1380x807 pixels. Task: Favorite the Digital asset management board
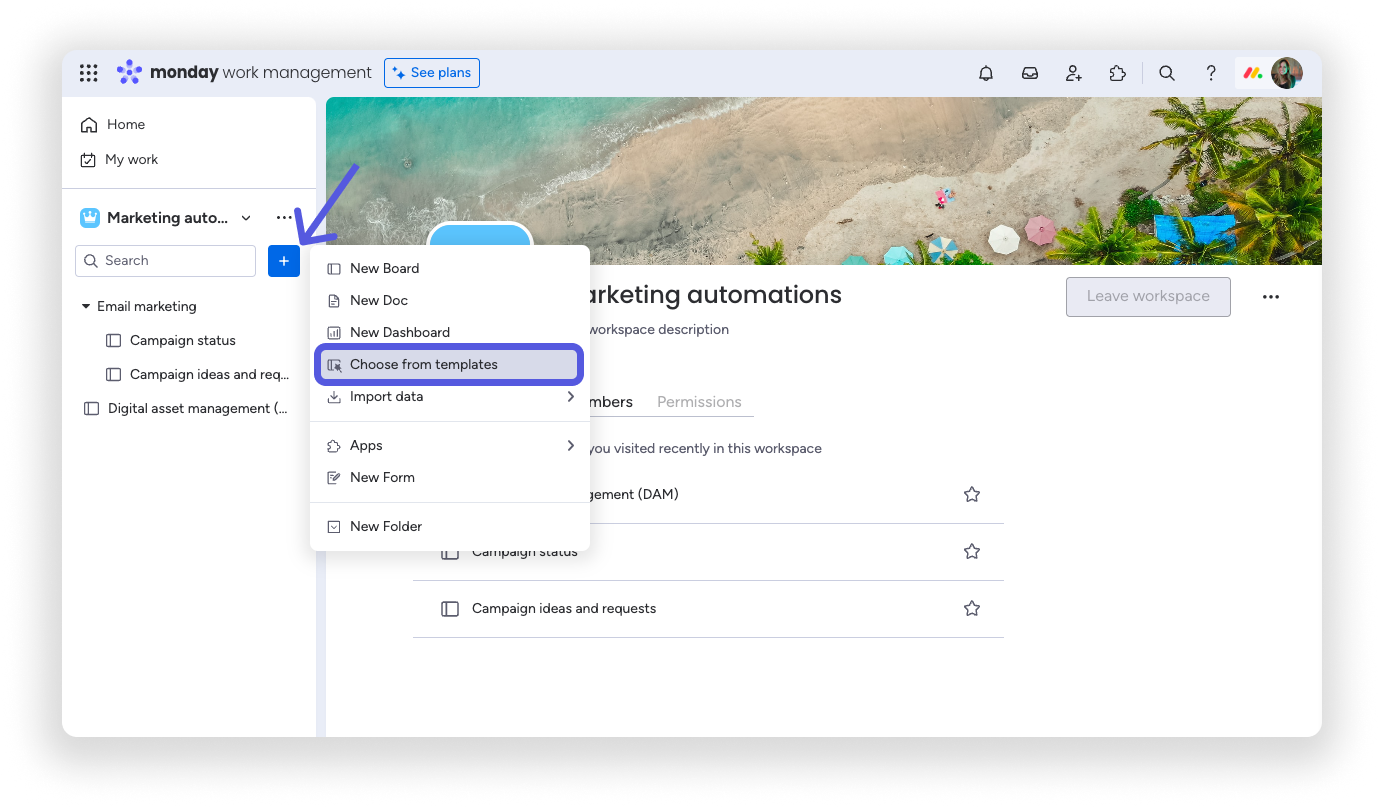point(971,494)
